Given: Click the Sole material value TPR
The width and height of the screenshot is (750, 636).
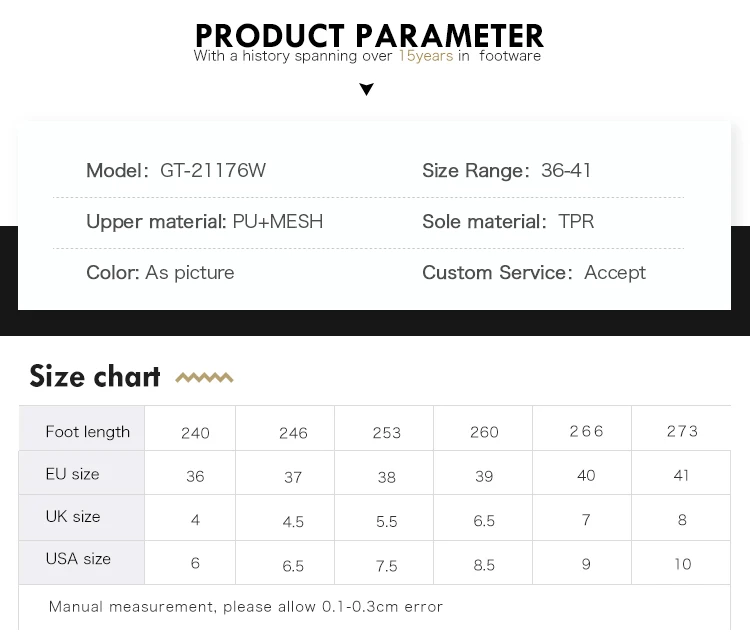Looking at the screenshot, I should point(576,222).
